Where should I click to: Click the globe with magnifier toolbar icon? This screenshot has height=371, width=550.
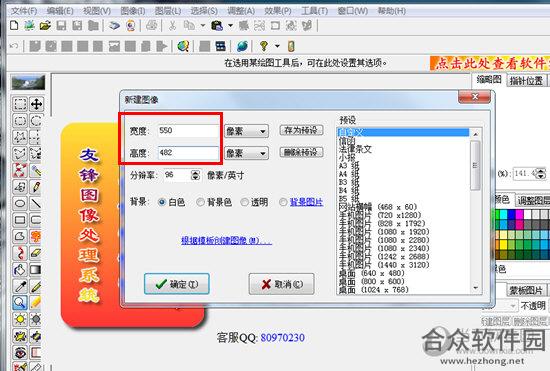coord(183,46)
